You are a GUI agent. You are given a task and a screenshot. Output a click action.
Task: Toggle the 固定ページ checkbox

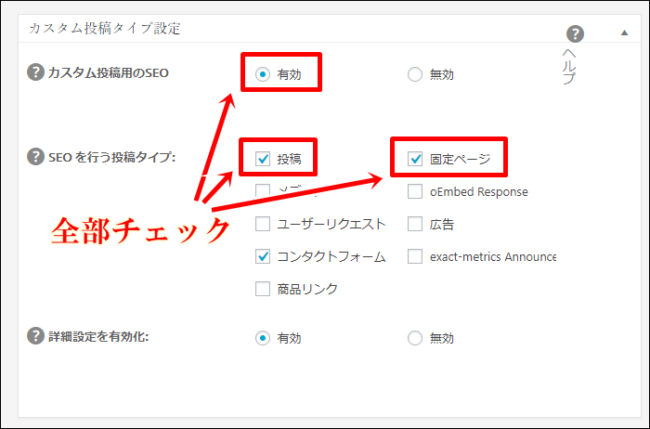pyautogui.click(x=415, y=159)
